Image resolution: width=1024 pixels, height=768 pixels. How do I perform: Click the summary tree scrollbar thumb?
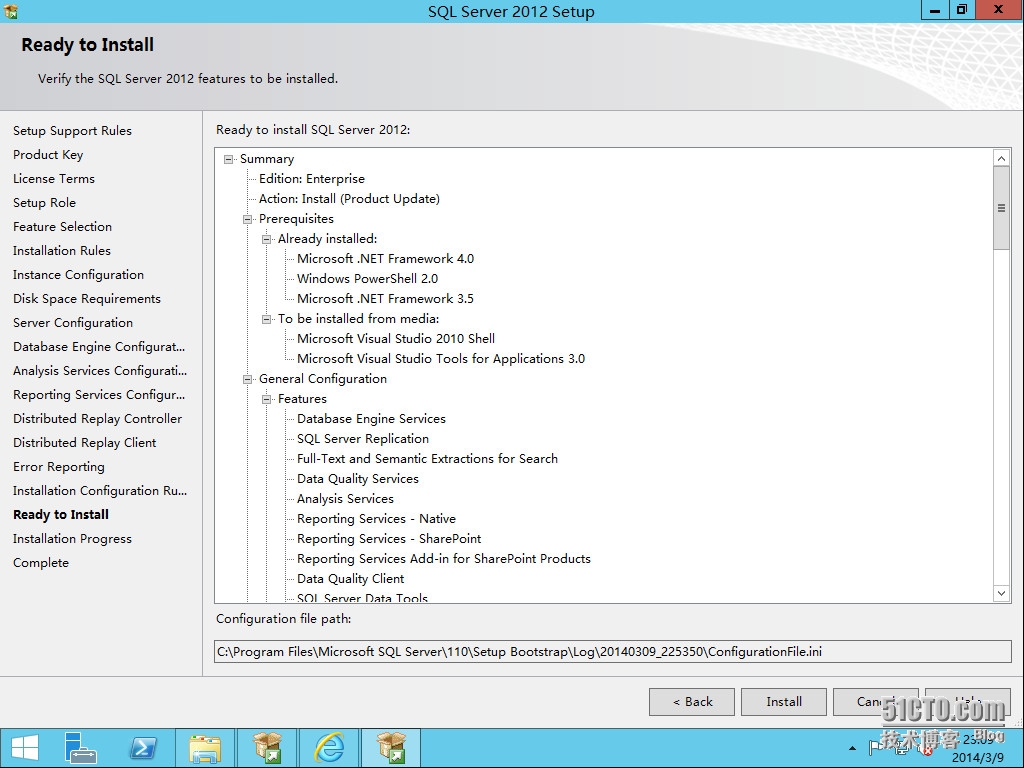coord(1001,208)
